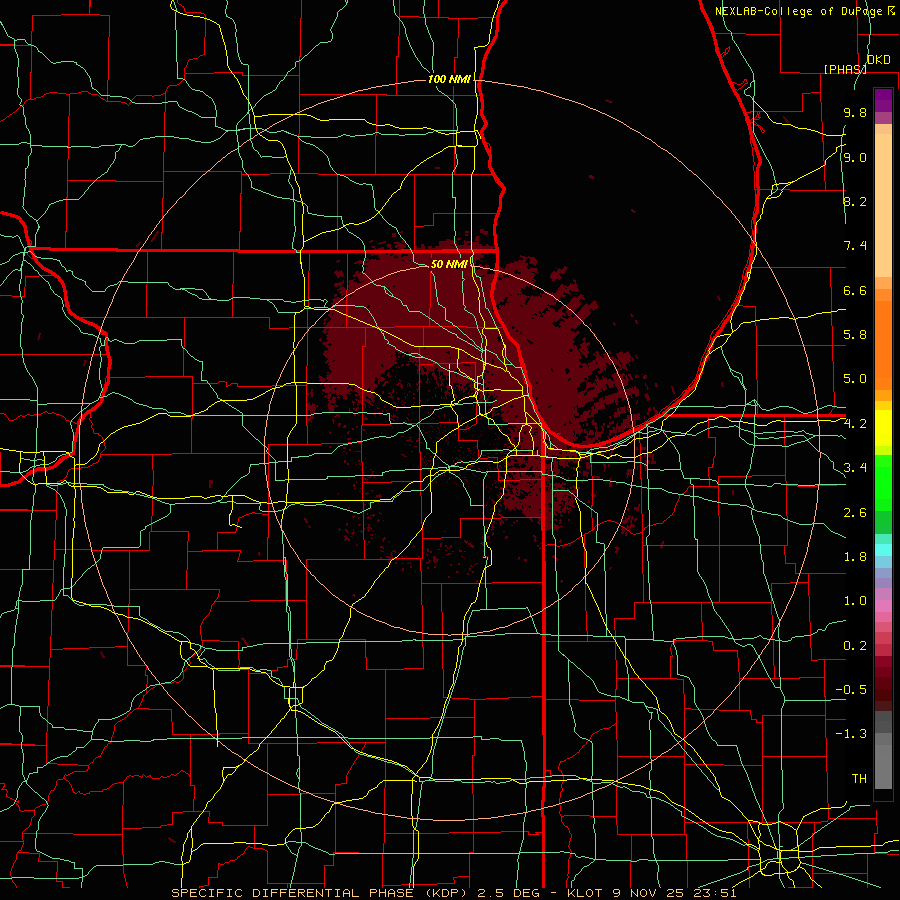This screenshot has width=900, height=900.
Task: Click the KLOT 9 NOV 25 23:51 timestamp
Action: (652, 893)
